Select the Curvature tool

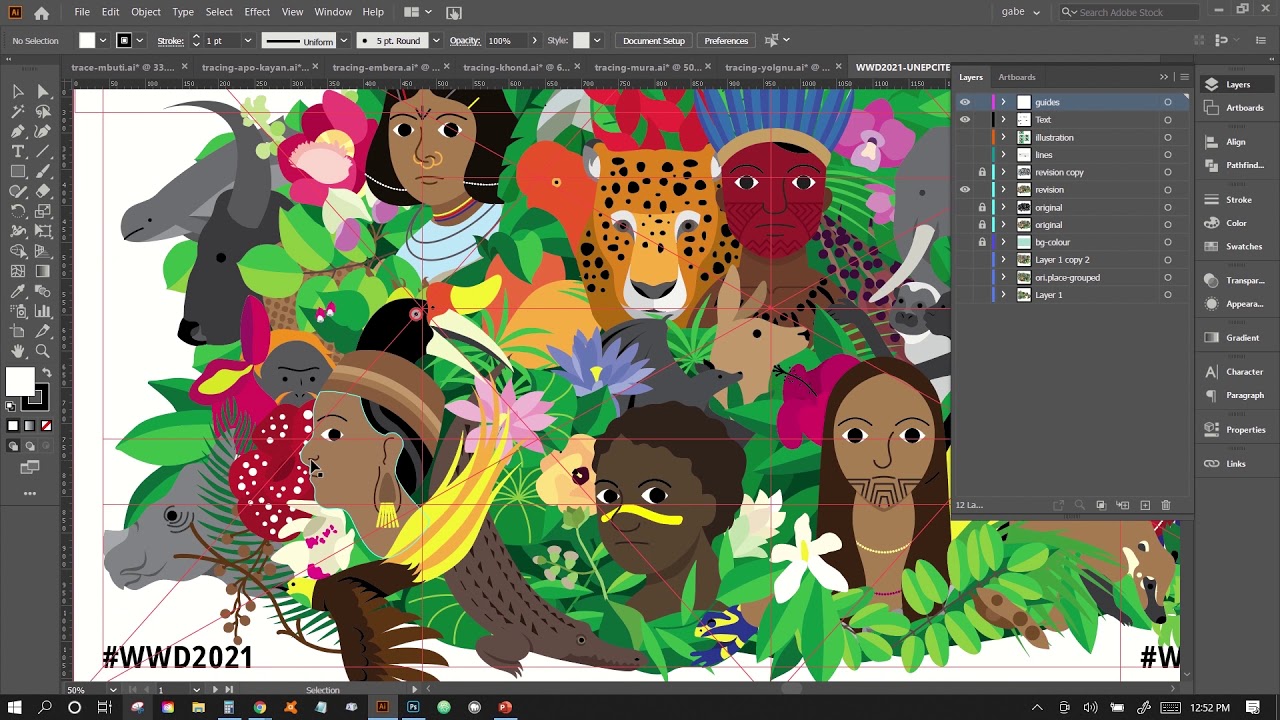[x=43, y=131]
